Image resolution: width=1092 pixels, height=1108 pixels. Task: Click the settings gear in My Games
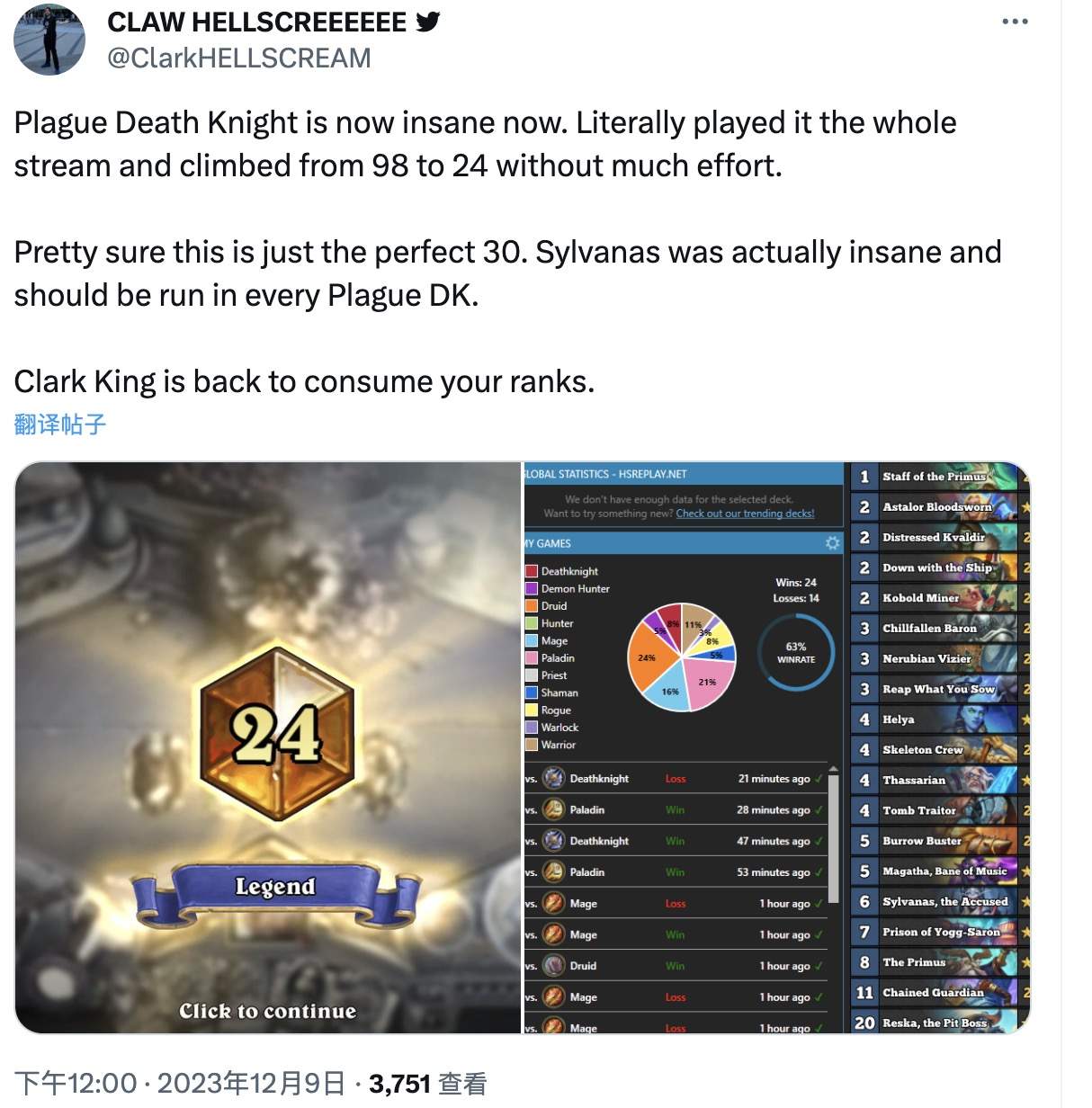pyautogui.click(x=832, y=543)
